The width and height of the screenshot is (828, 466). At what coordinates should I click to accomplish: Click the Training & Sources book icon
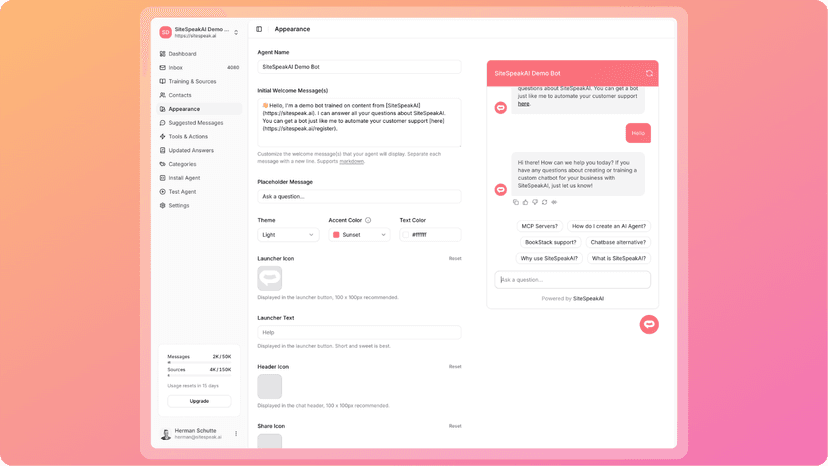pos(163,81)
